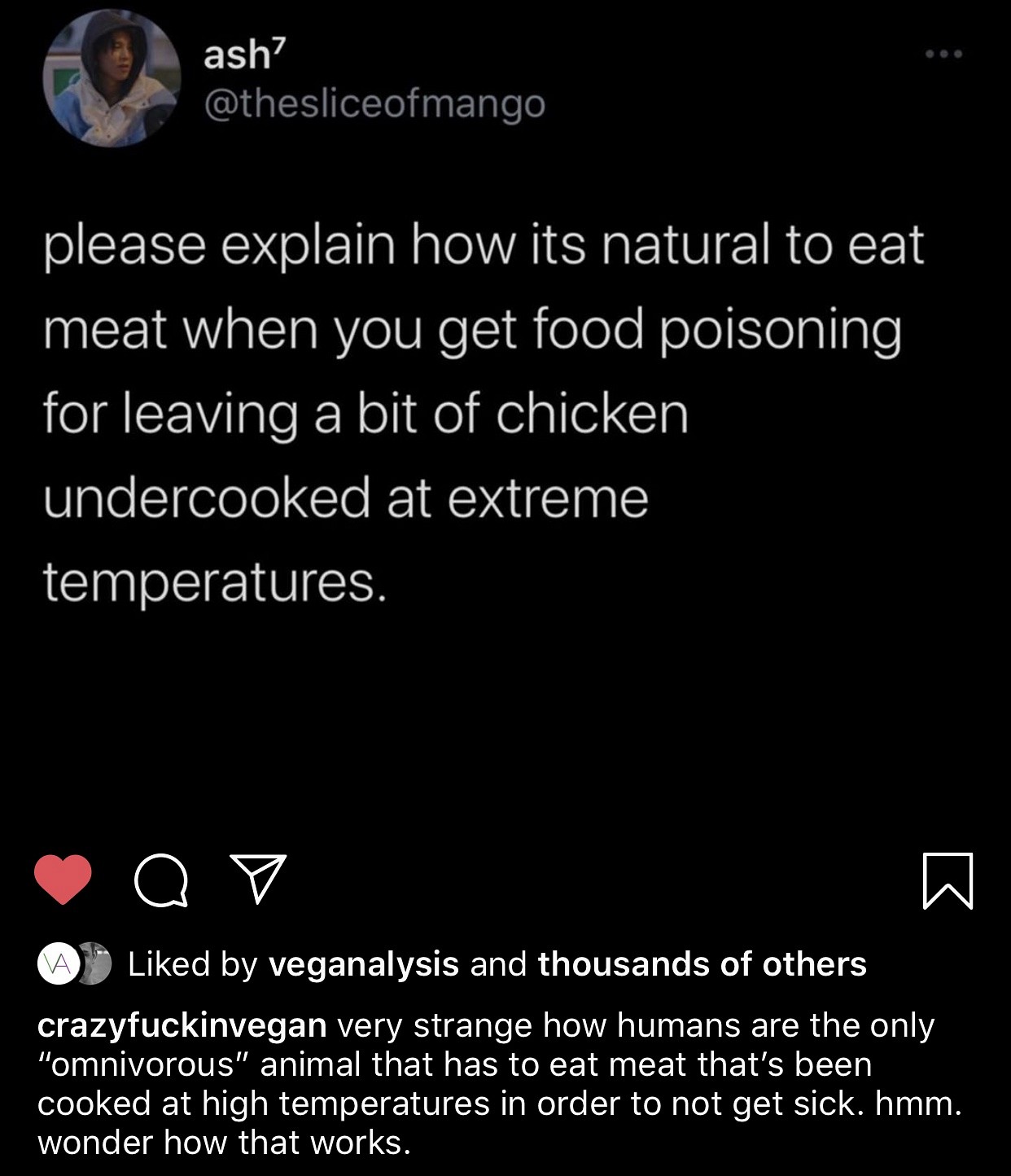Click the @thesliceofmango handle
The height and width of the screenshot is (1176, 1011).
374,103
